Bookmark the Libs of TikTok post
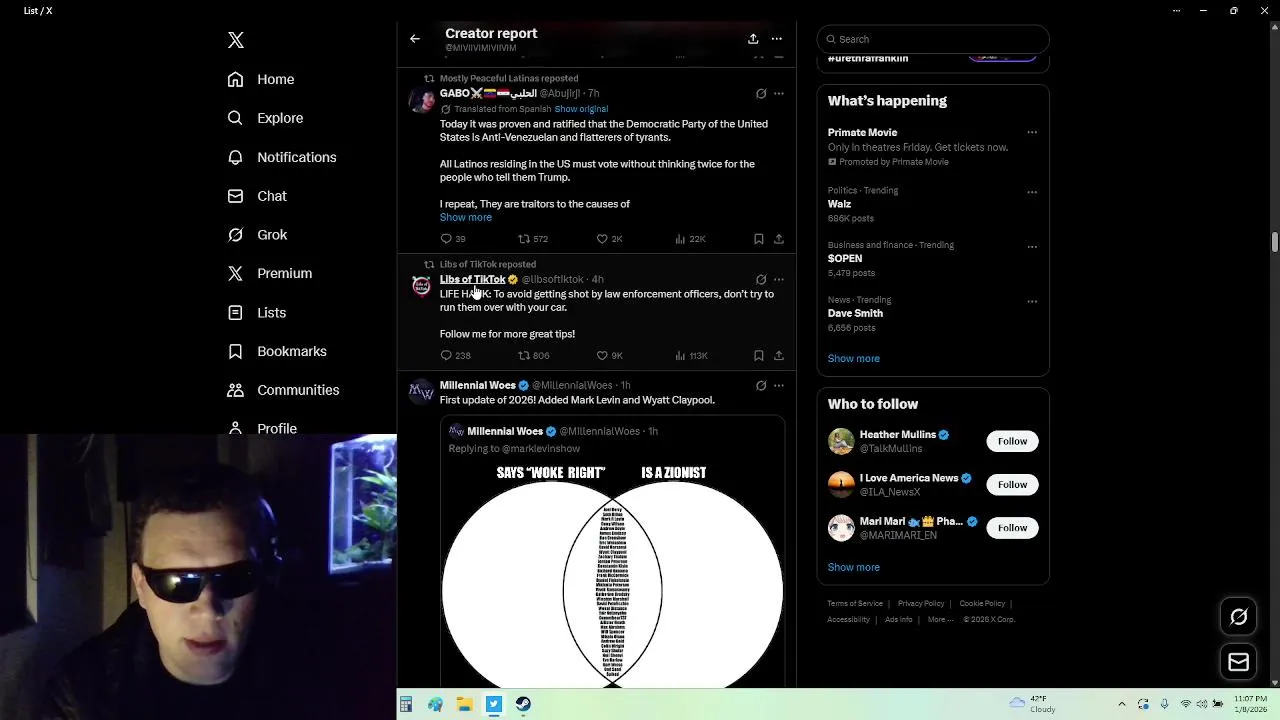This screenshot has height=720, width=1280. pyautogui.click(x=759, y=356)
